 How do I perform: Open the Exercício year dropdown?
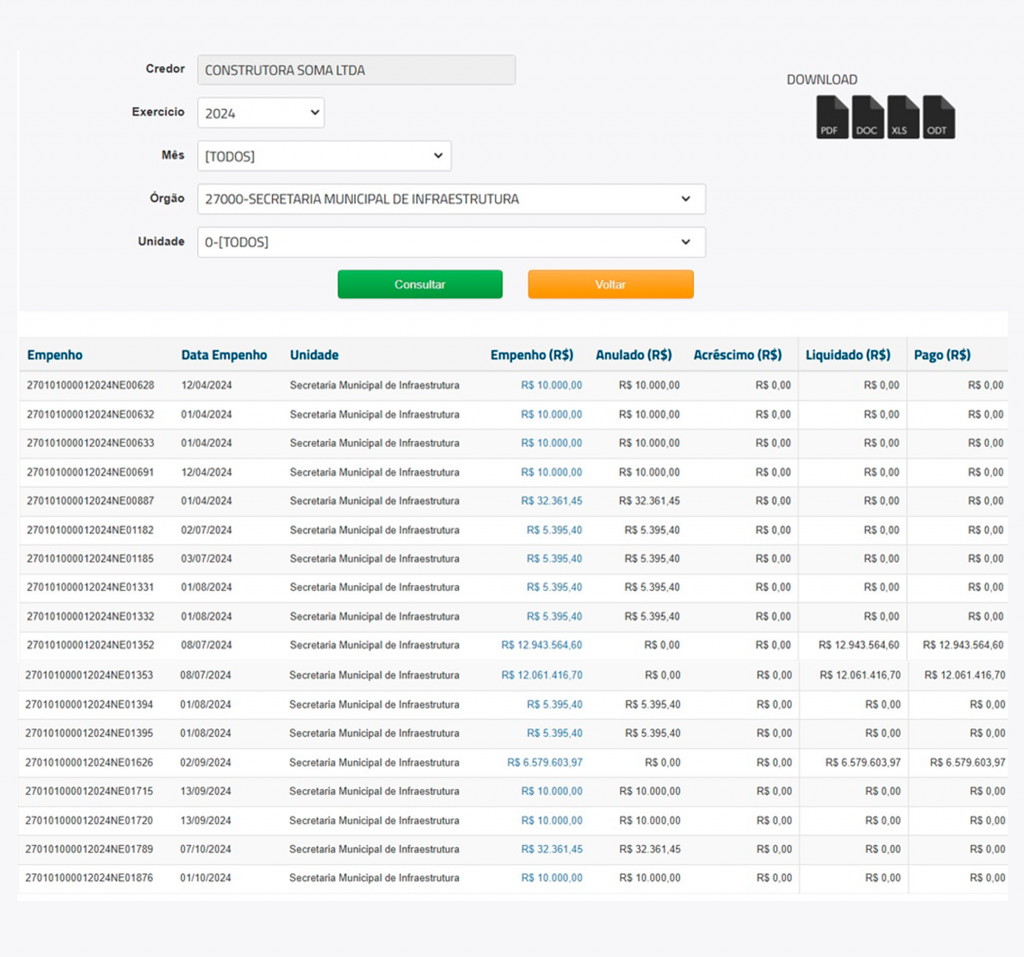click(x=260, y=113)
